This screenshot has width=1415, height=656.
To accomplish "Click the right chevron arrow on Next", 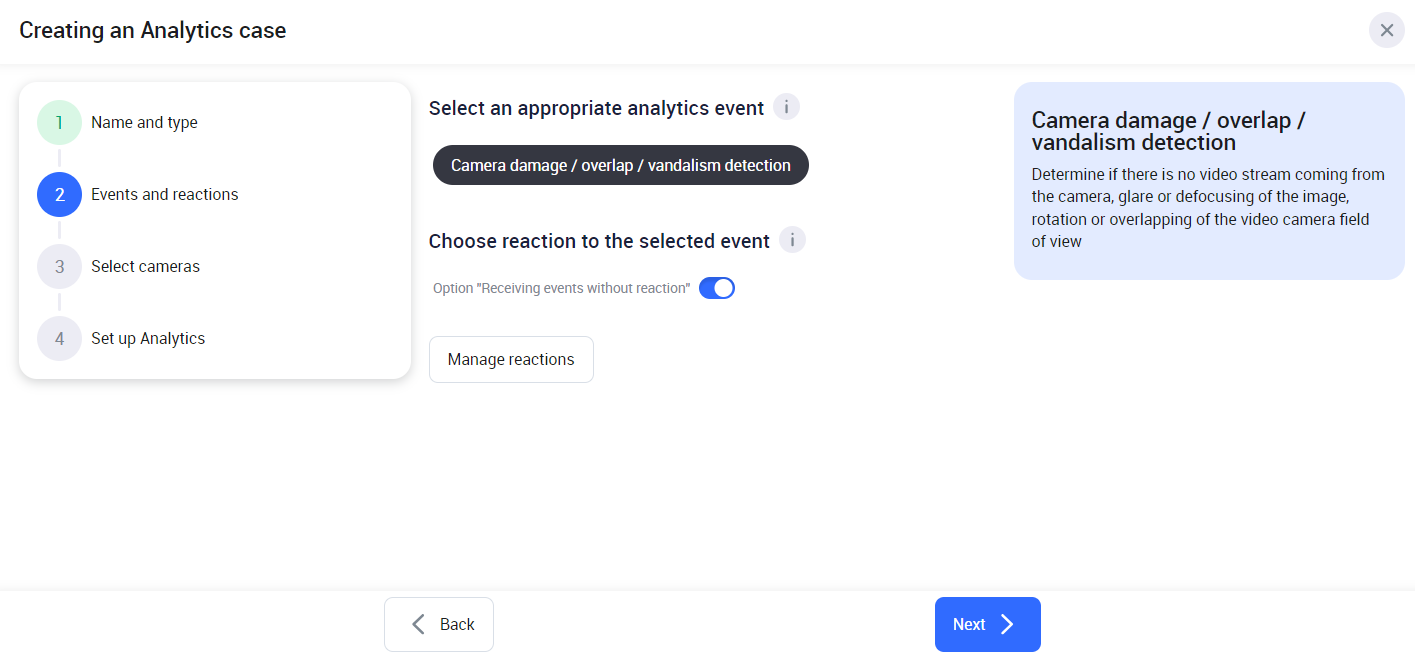I will [1007, 624].
